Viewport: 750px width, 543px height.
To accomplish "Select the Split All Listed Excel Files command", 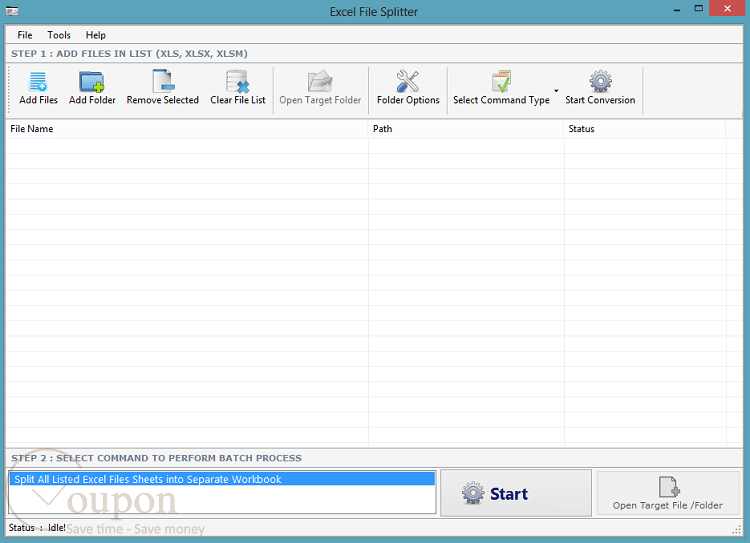I will click(222, 479).
